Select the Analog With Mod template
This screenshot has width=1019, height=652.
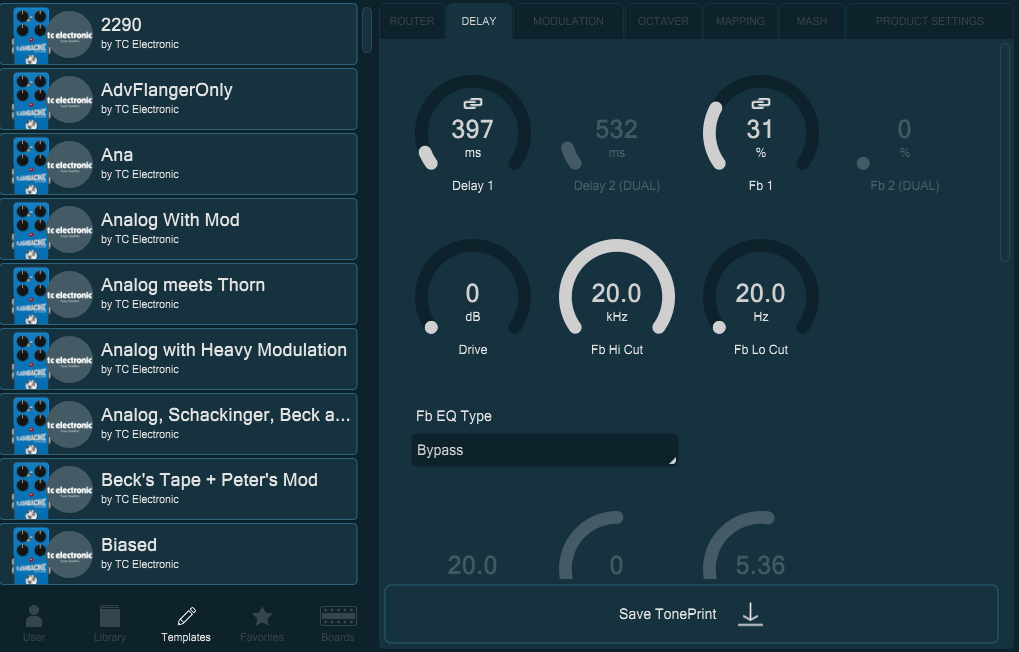179,229
